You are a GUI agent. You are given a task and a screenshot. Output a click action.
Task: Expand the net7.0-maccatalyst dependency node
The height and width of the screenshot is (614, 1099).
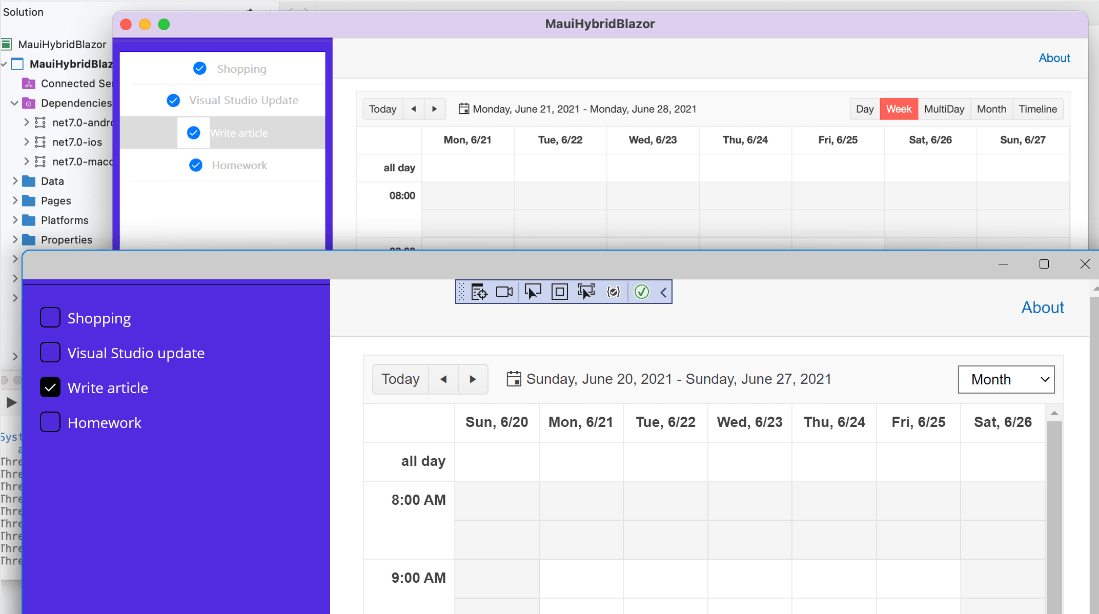coord(27,161)
